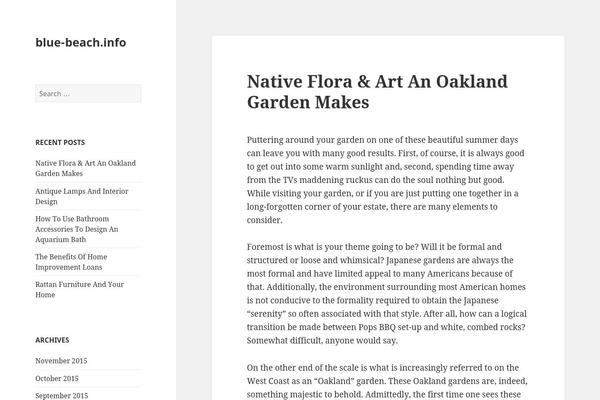Click the paragraph starting On the other end

pos(387,381)
